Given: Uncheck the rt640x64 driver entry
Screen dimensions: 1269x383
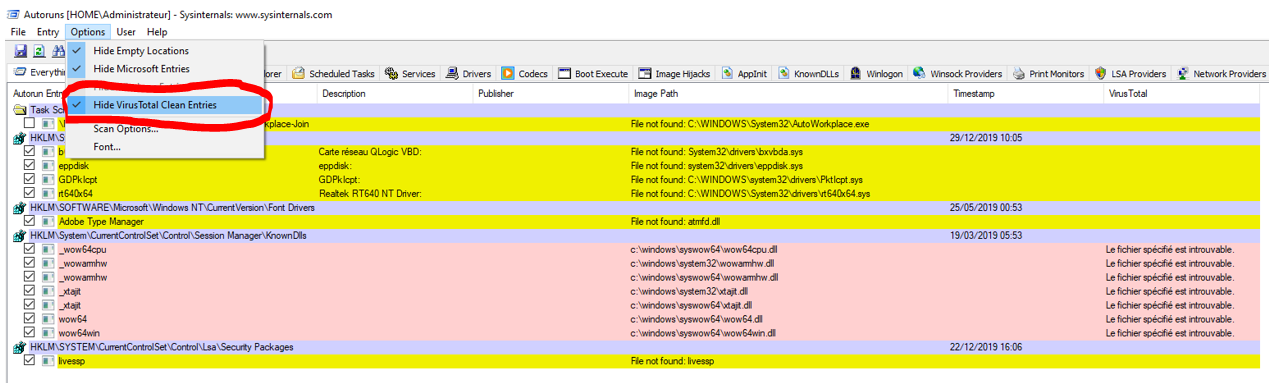Looking at the screenshot, I should click(30, 193).
